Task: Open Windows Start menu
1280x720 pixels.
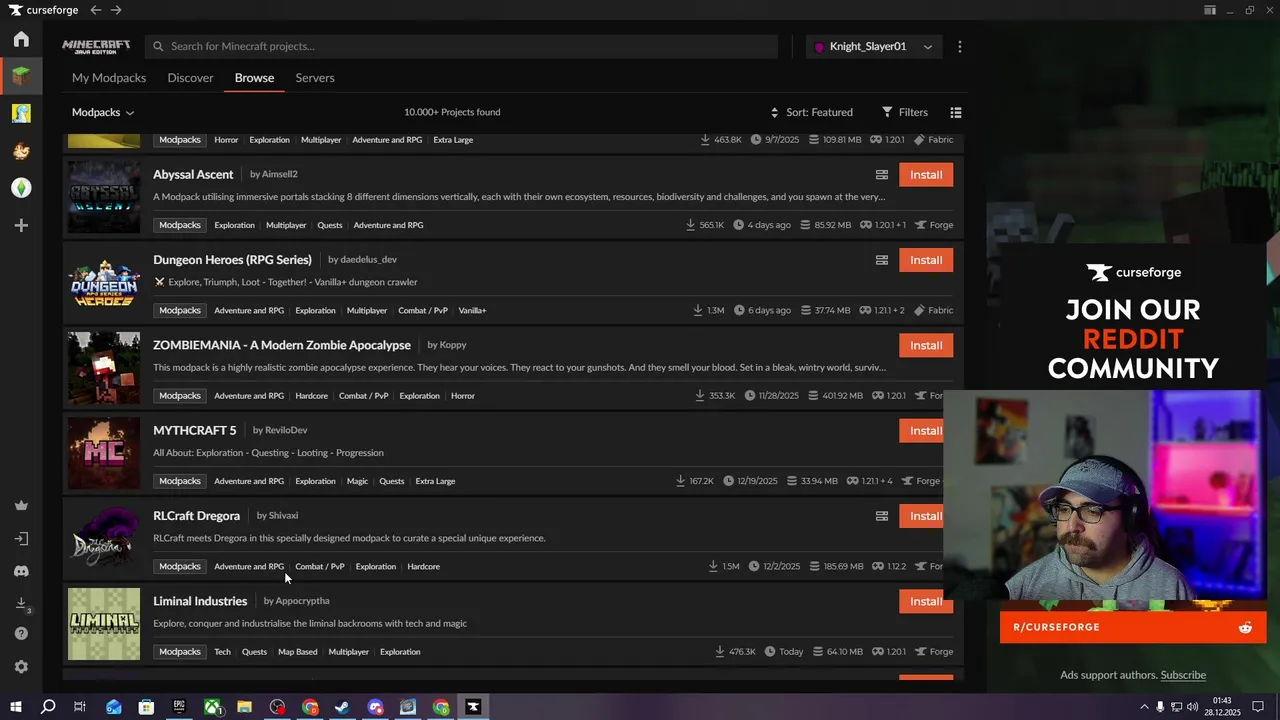Action: click(15, 706)
